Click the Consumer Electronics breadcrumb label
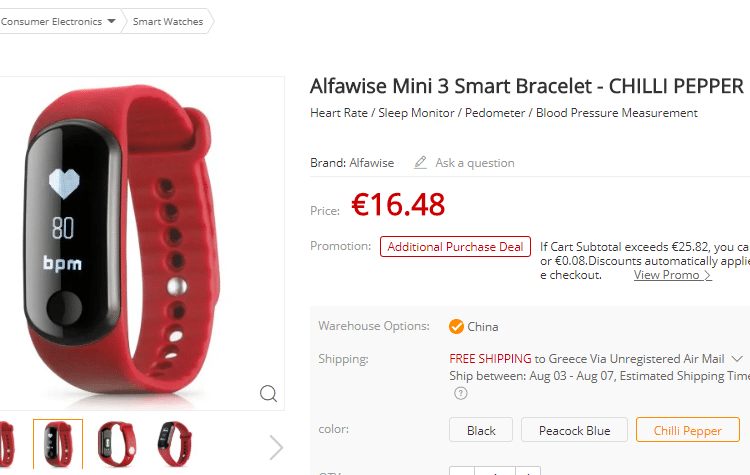750x475 pixels. coord(51,22)
